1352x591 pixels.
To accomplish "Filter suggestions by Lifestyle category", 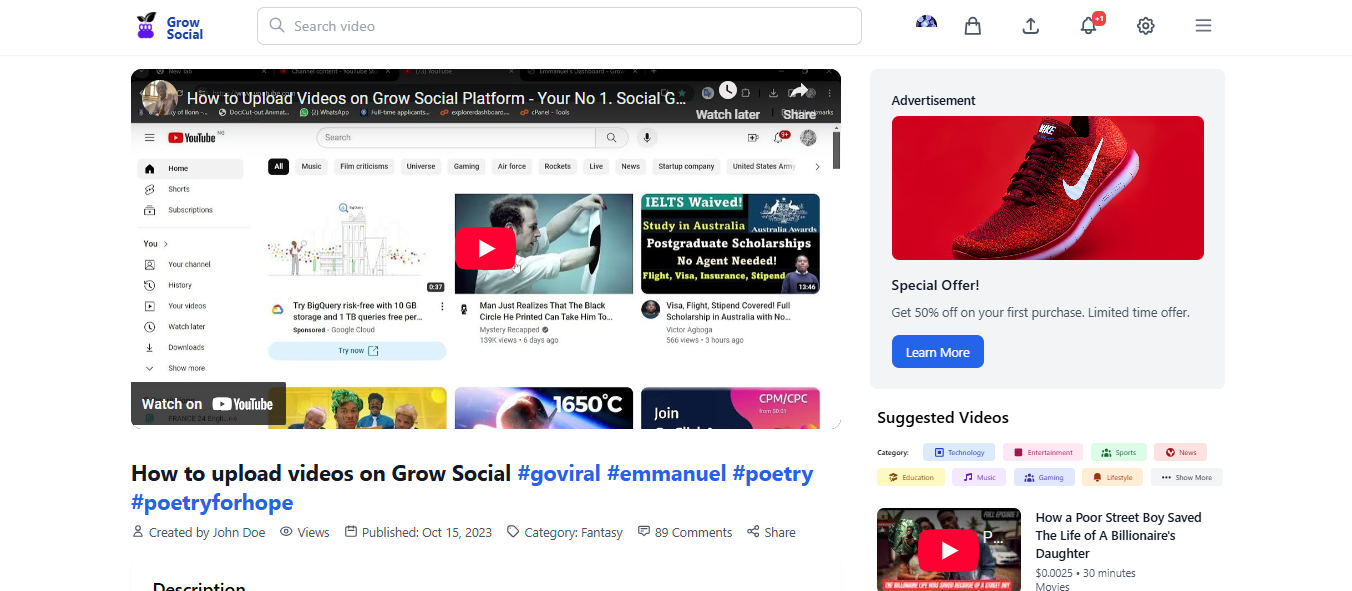I will point(1112,477).
